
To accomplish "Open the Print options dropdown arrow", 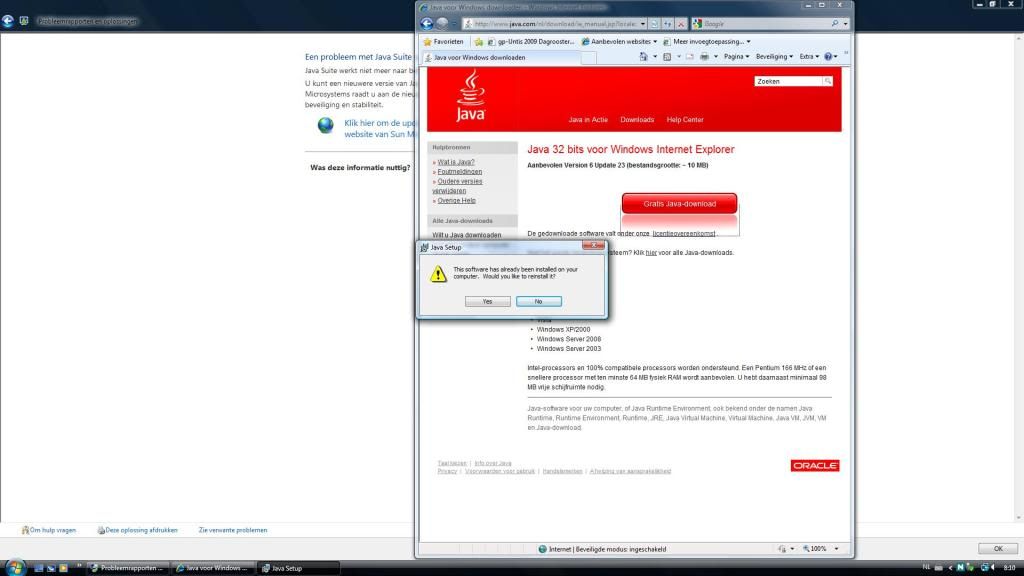I will 716,56.
